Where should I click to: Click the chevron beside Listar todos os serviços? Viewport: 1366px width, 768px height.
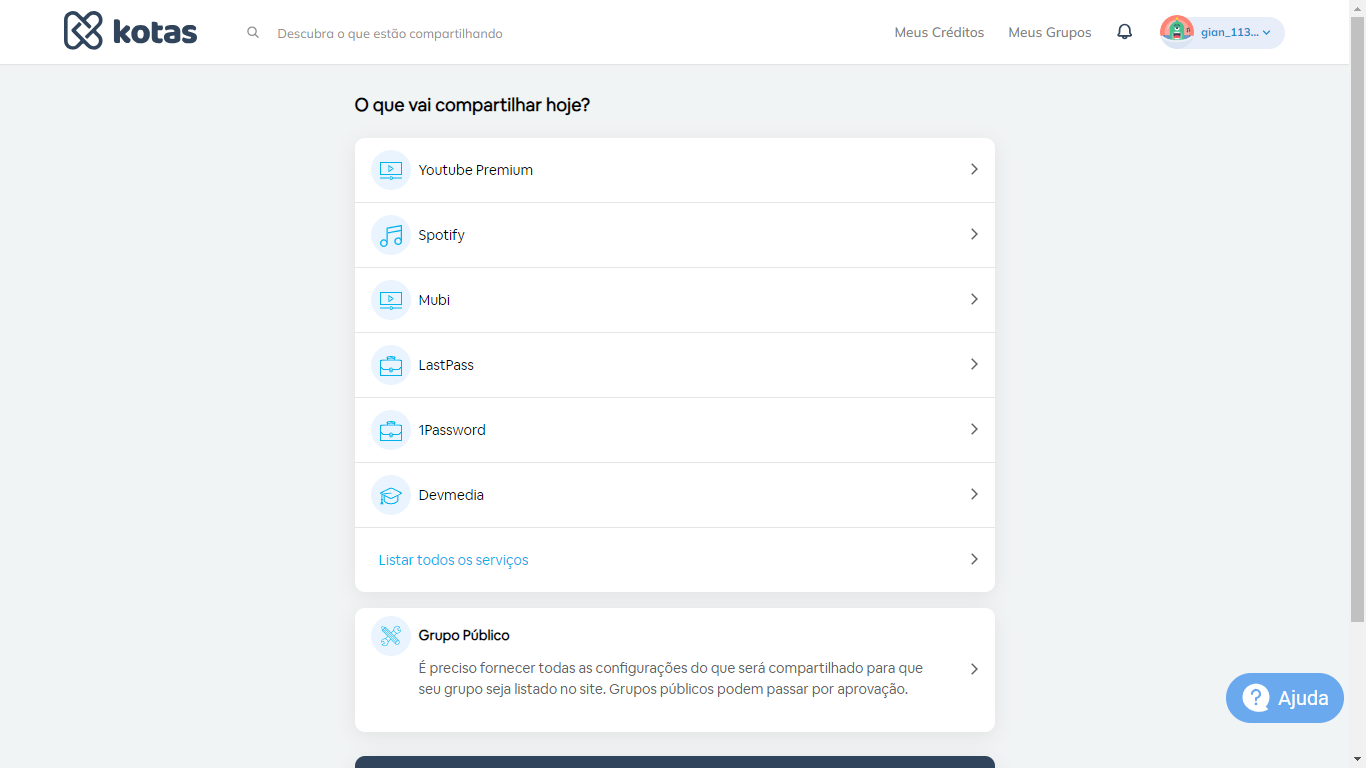click(974, 559)
